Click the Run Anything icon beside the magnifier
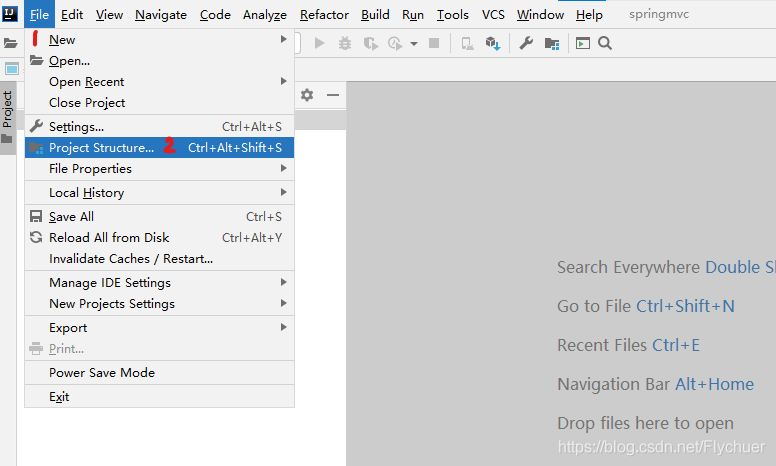The image size is (776, 466). (x=583, y=44)
